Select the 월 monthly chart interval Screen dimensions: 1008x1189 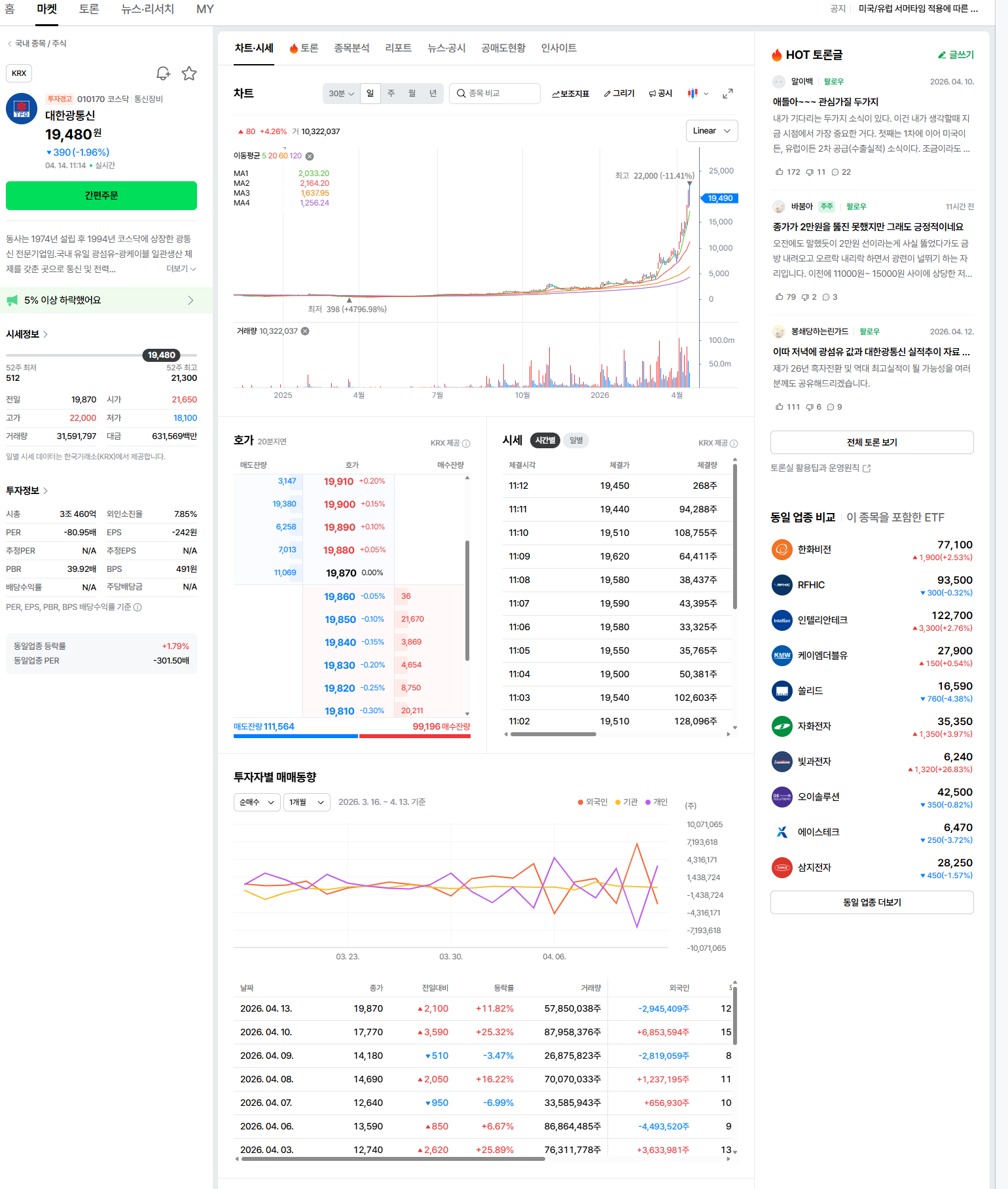click(x=412, y=94)
